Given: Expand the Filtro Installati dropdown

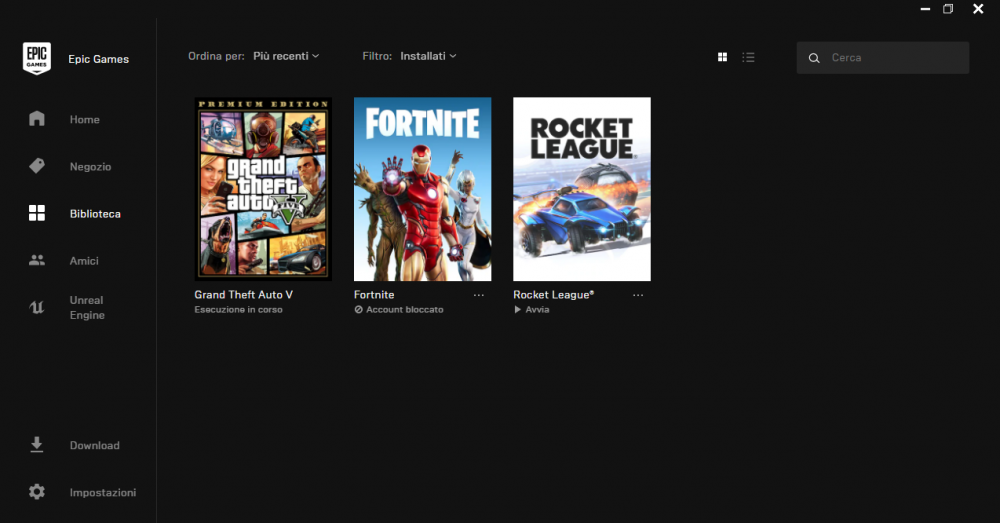Looking at the screenshot, I should tap(428, 56).
